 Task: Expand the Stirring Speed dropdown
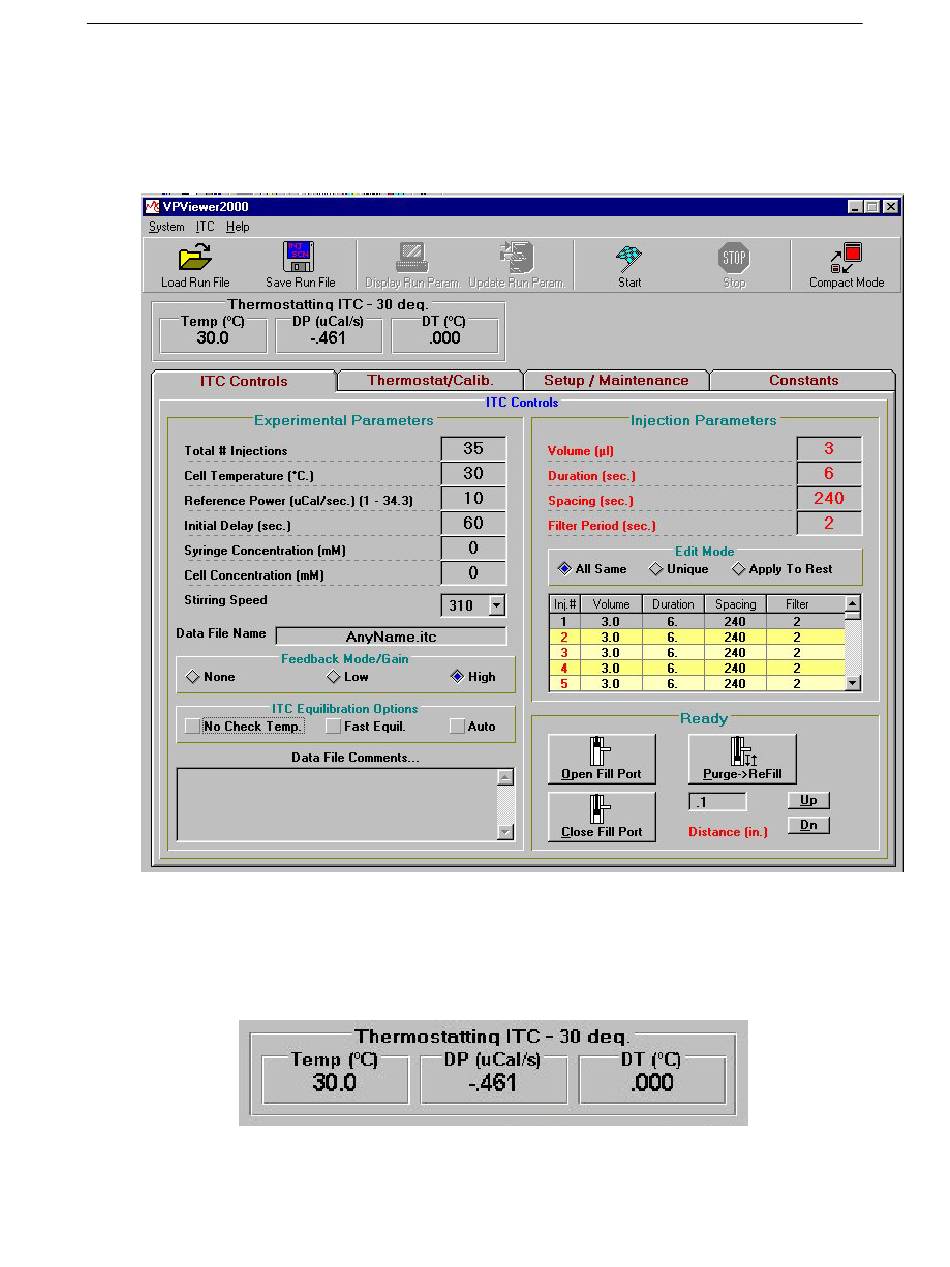pyautogui.click(x=496, y=605)
